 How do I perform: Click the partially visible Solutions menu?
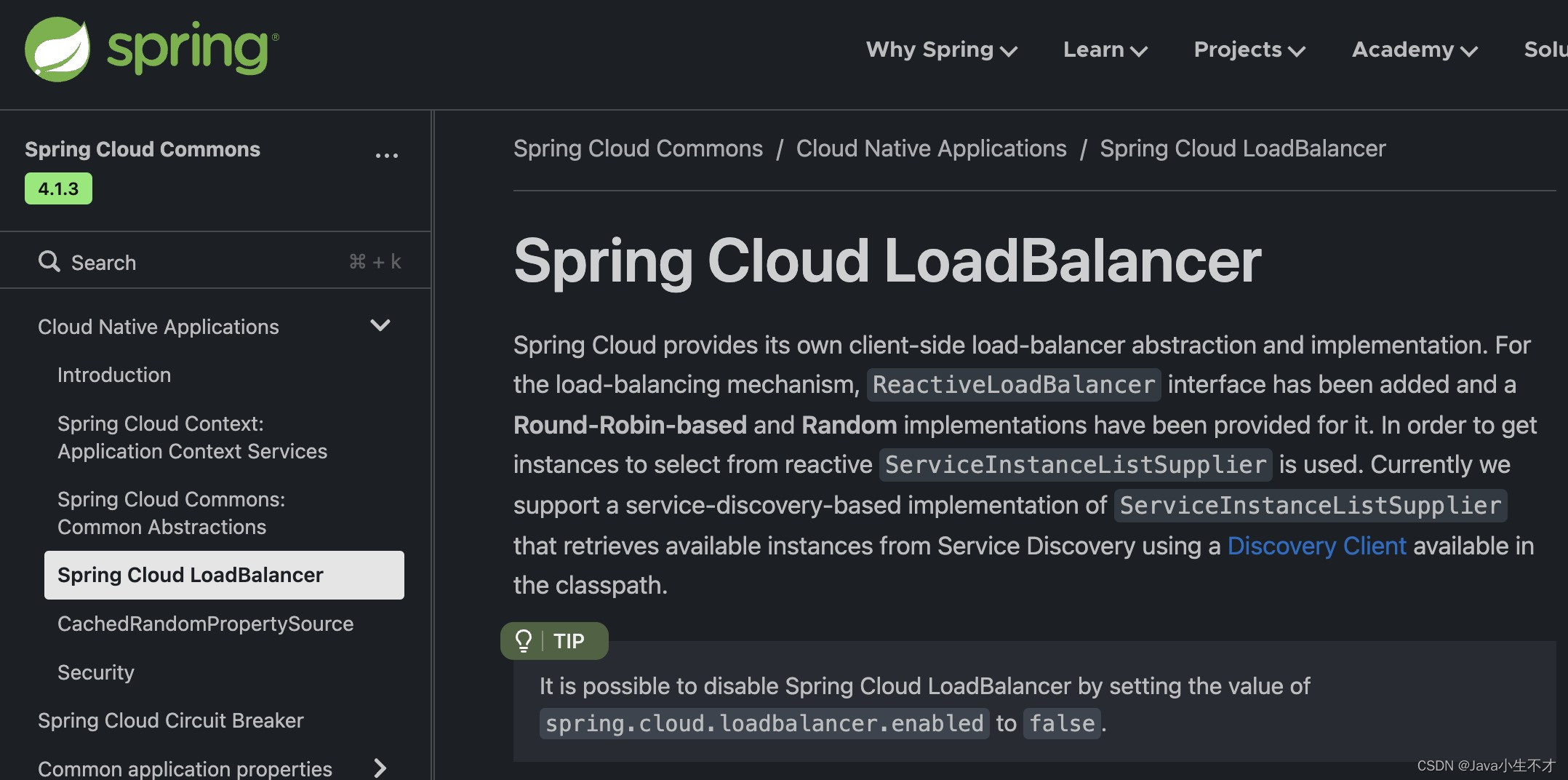click(x=1545, y=49)
